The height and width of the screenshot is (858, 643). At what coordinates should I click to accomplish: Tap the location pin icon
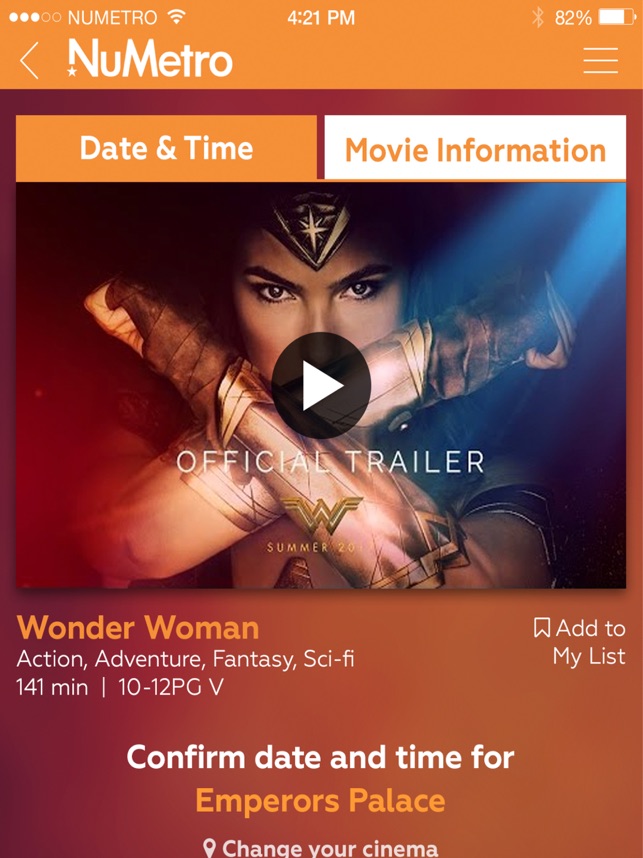[209, 848]
